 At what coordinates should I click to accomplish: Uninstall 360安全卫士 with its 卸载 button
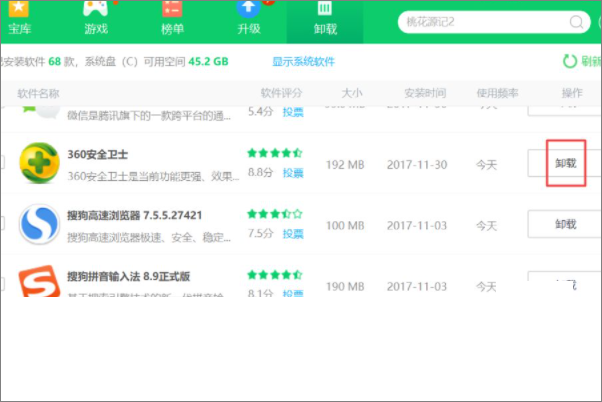[x=565, y=162]
